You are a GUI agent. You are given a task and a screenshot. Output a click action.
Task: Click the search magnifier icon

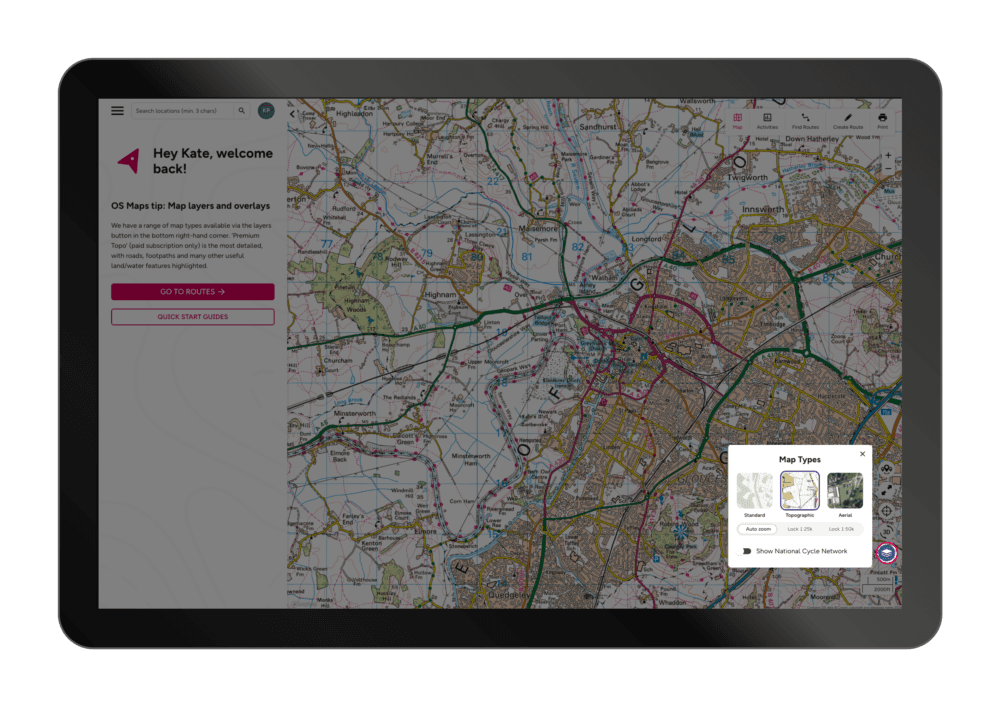click(x=242, y=110)
